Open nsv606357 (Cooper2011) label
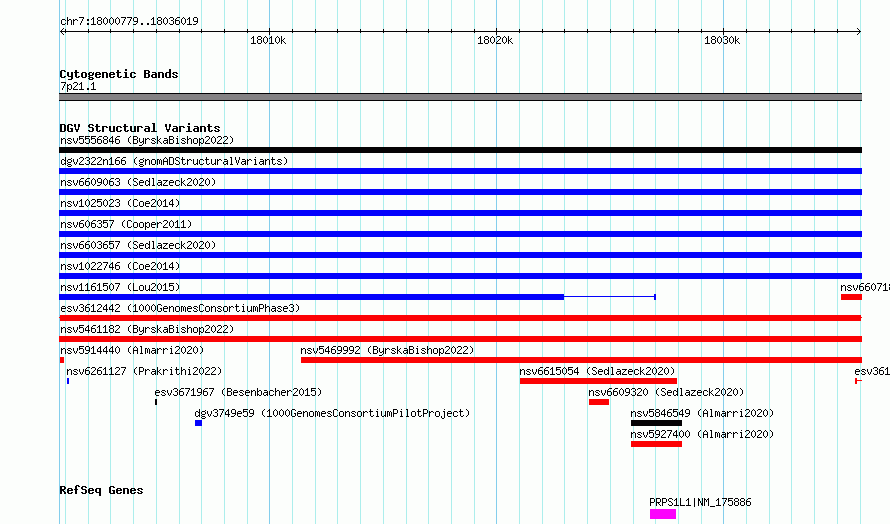Screen dimensions: 890x524 pos(126,224)
